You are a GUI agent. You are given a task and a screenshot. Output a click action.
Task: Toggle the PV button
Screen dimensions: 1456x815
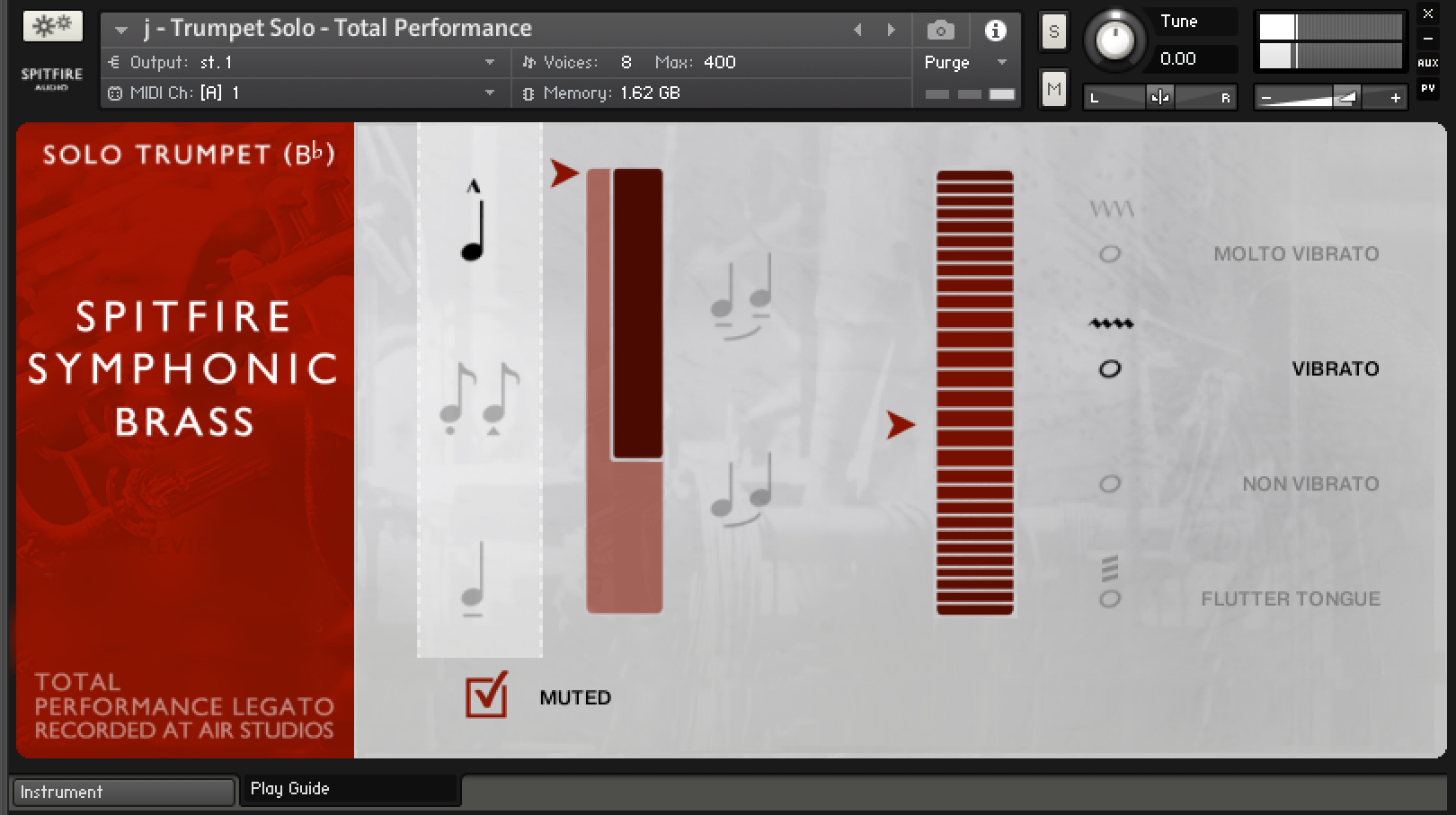(1428, 88)
